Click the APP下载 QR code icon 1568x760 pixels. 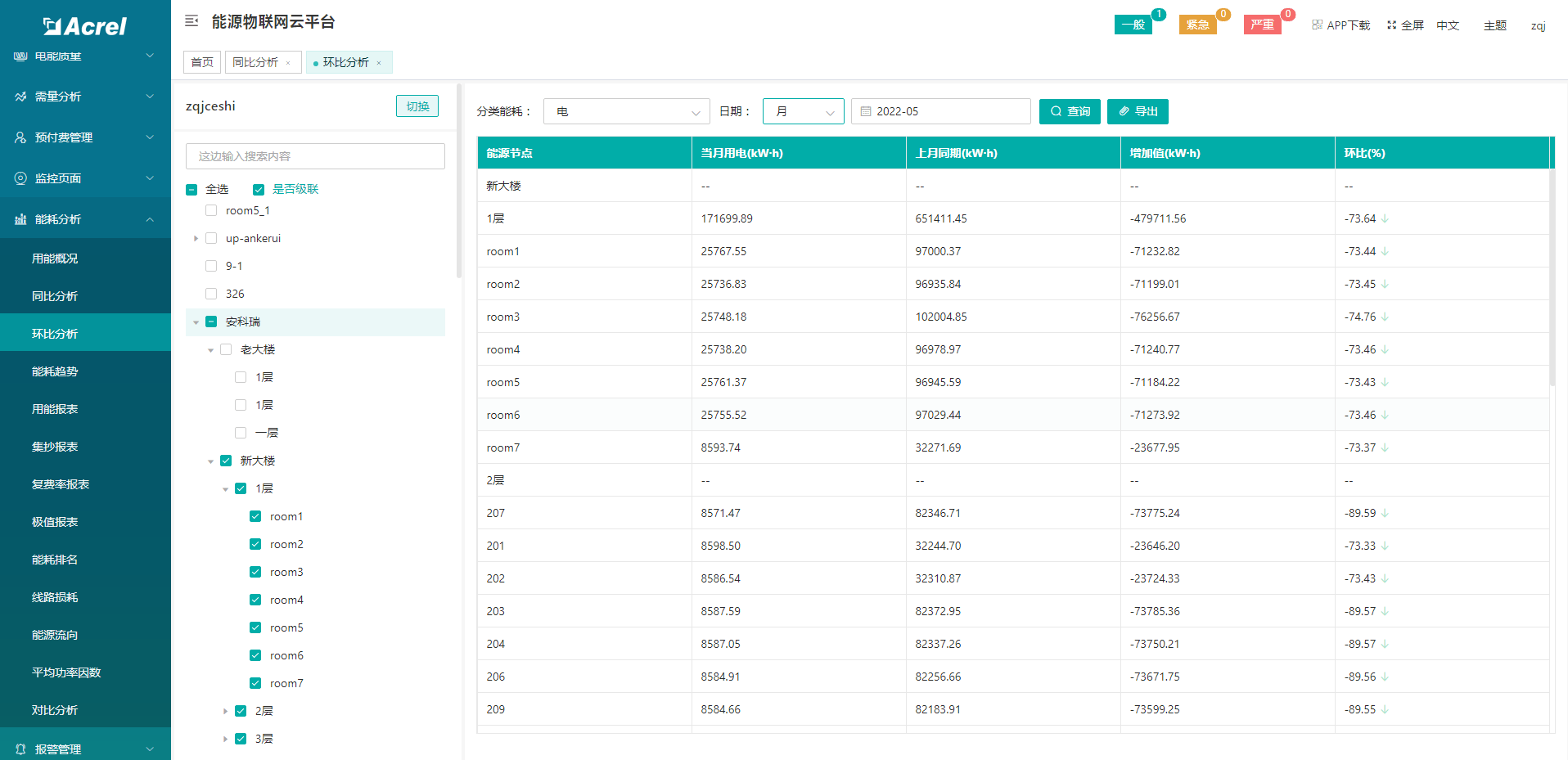point(1317,25)
